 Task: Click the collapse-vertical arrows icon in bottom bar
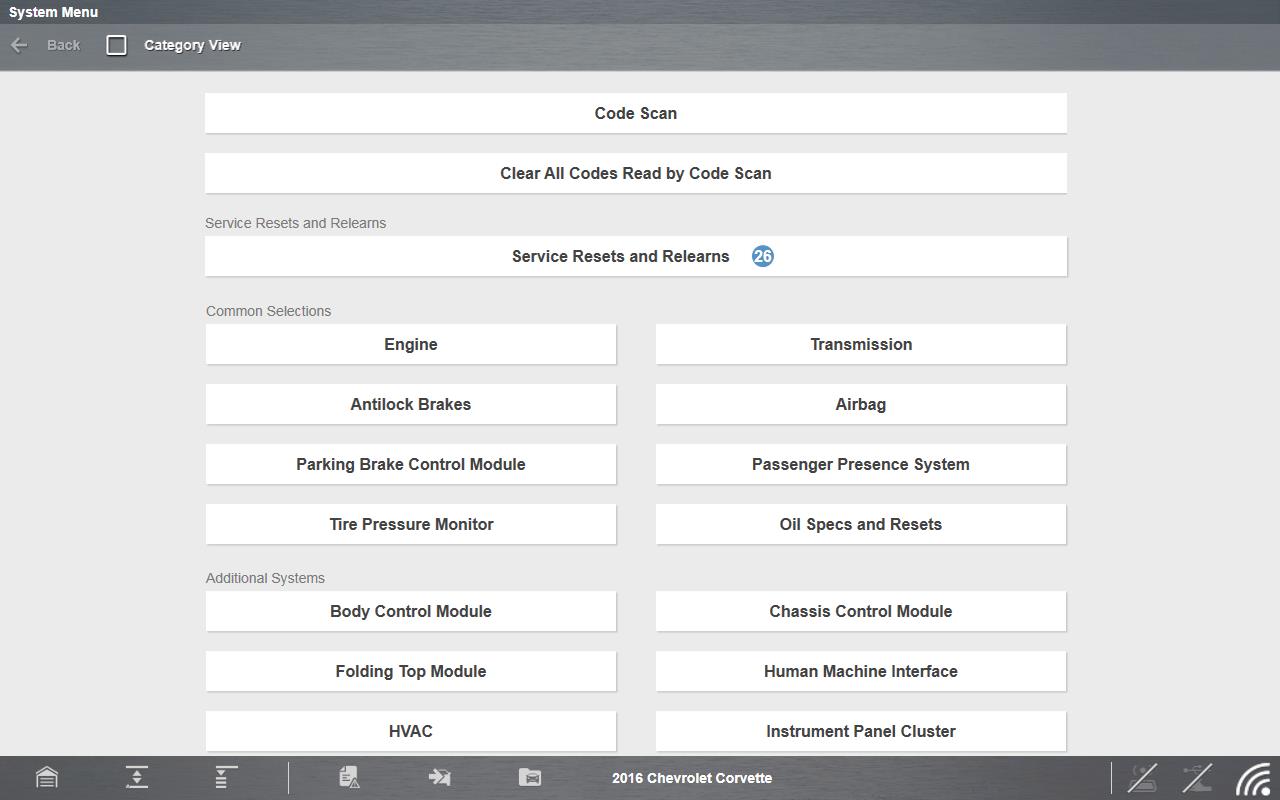137,777
